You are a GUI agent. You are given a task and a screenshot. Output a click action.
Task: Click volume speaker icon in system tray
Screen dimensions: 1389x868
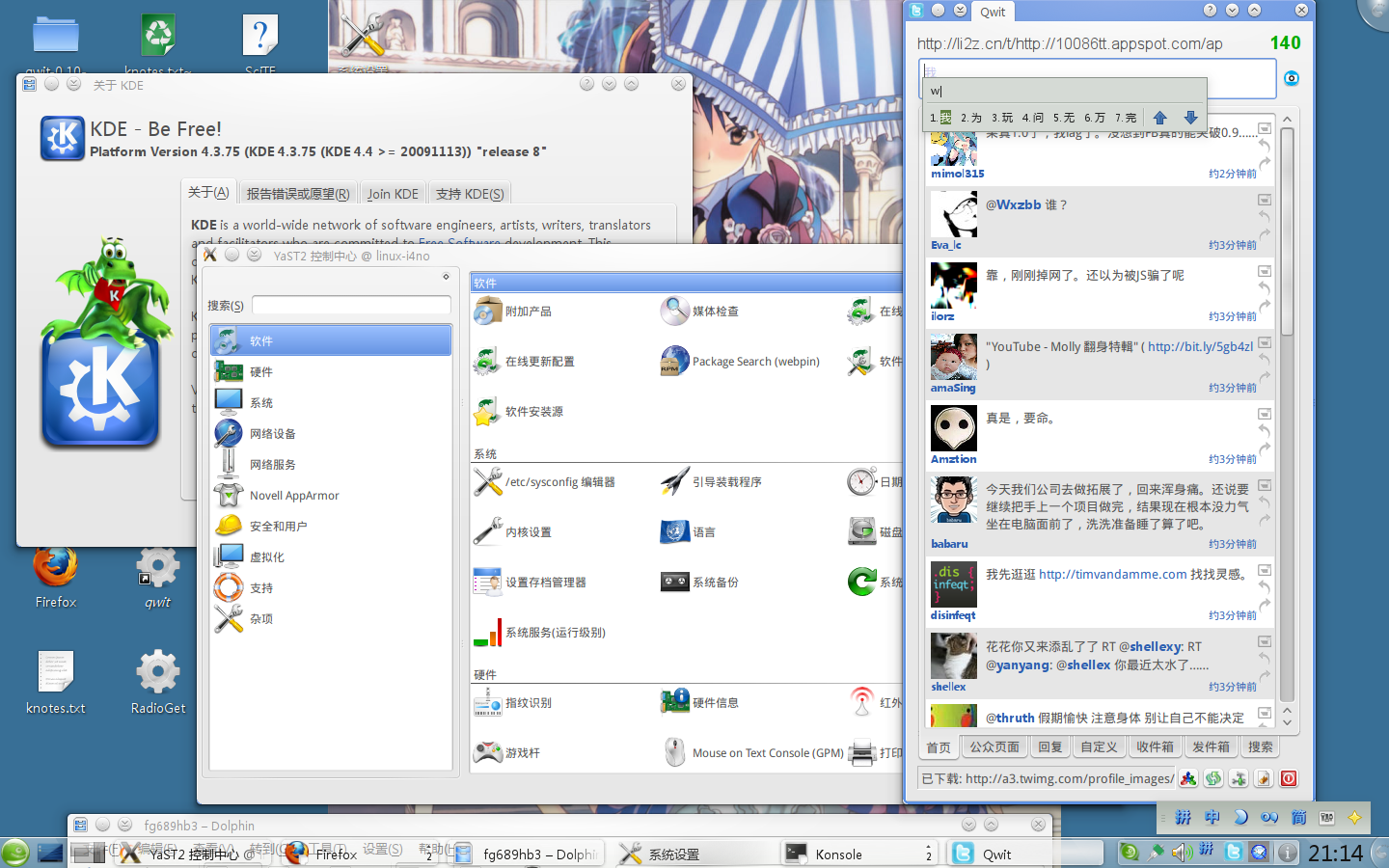[1182, 853]
